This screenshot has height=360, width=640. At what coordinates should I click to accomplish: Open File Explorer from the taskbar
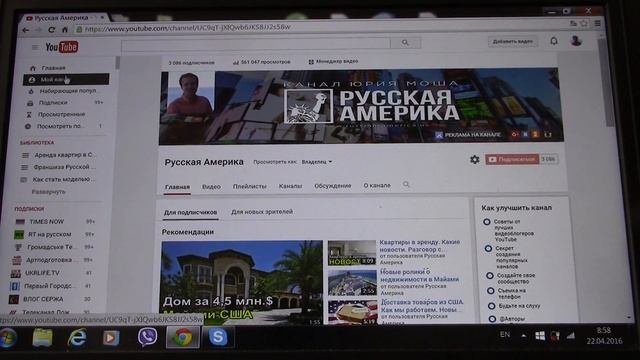pos(42,338)
